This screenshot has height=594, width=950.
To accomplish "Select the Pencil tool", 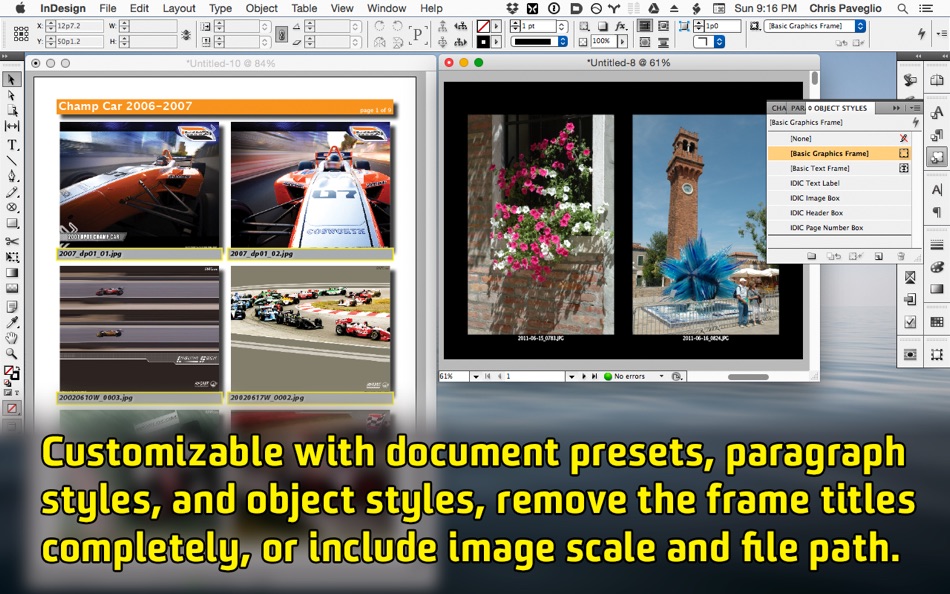I will click(12, 192).
